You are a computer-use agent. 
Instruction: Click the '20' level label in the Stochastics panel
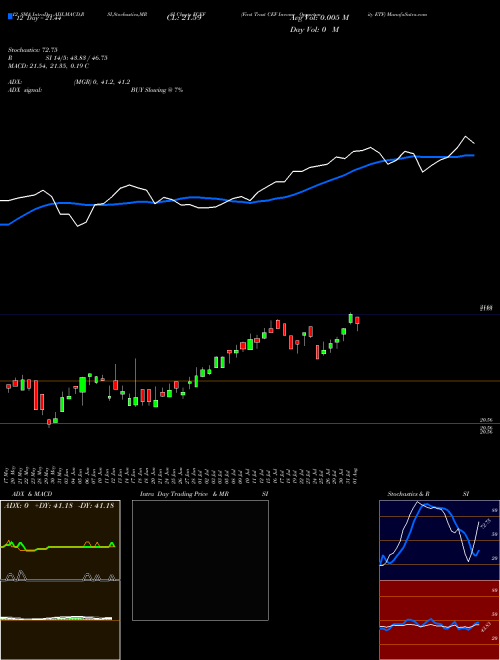click(495, 558)
